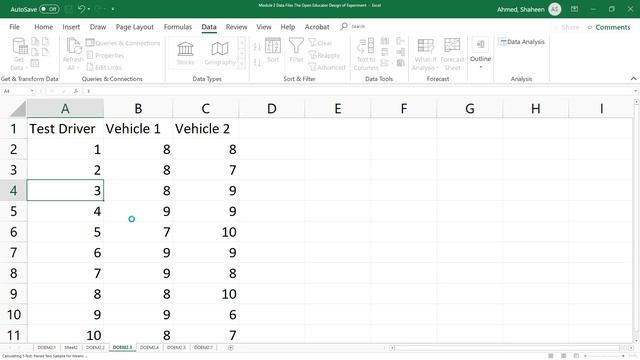Image resolution: width=640 pixels, height=360 pixels.
Task: Click the Manage Data Model icon
Action: point(400,63)
